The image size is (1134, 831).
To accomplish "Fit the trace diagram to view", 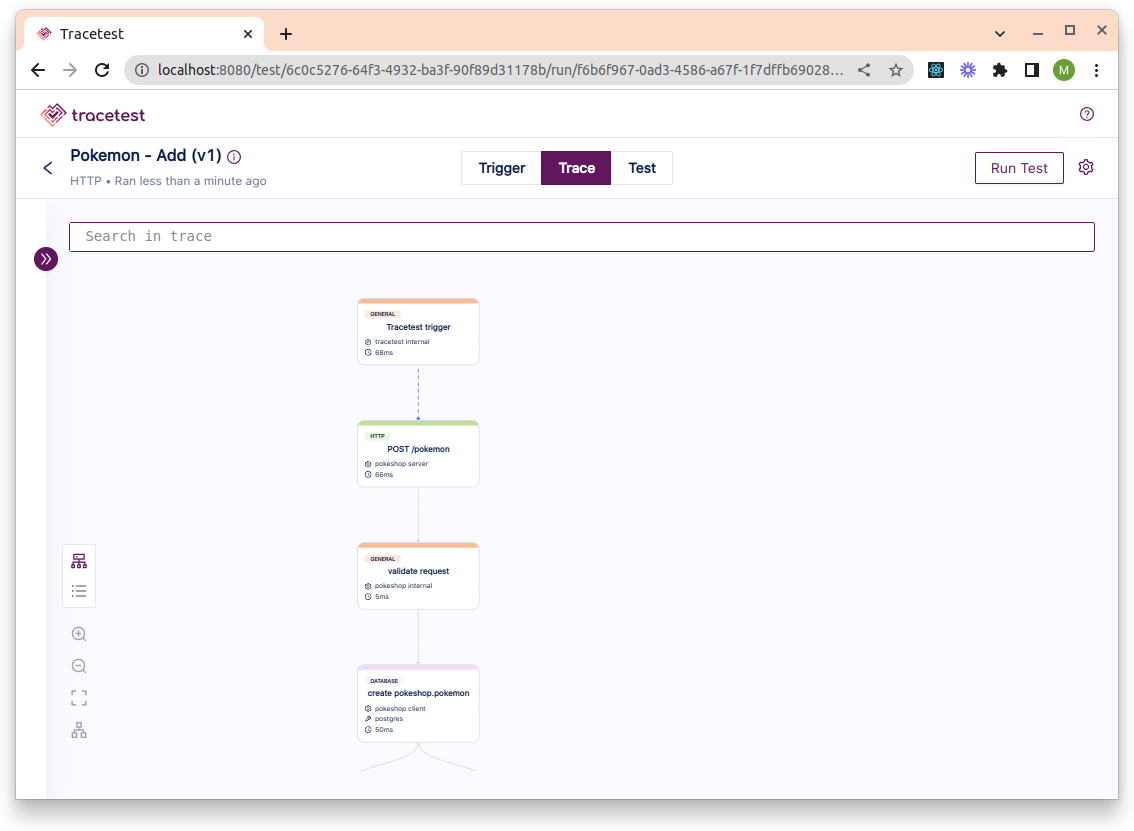I will point(79,698).
